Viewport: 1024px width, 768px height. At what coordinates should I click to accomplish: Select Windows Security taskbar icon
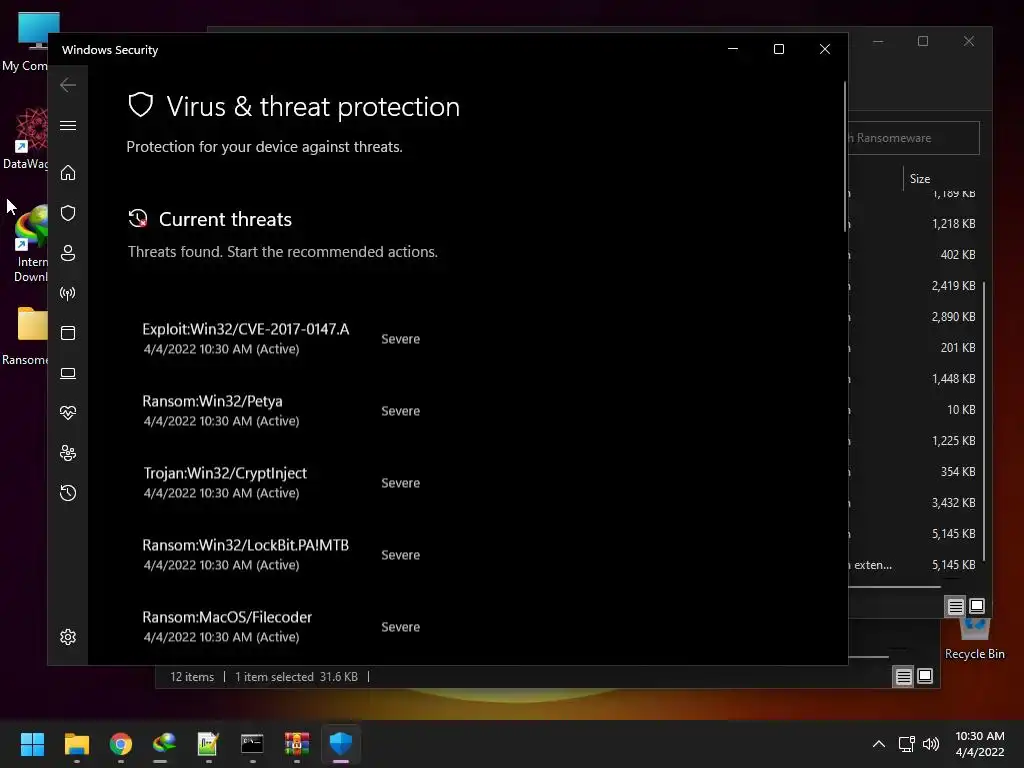tap(341, 744)
